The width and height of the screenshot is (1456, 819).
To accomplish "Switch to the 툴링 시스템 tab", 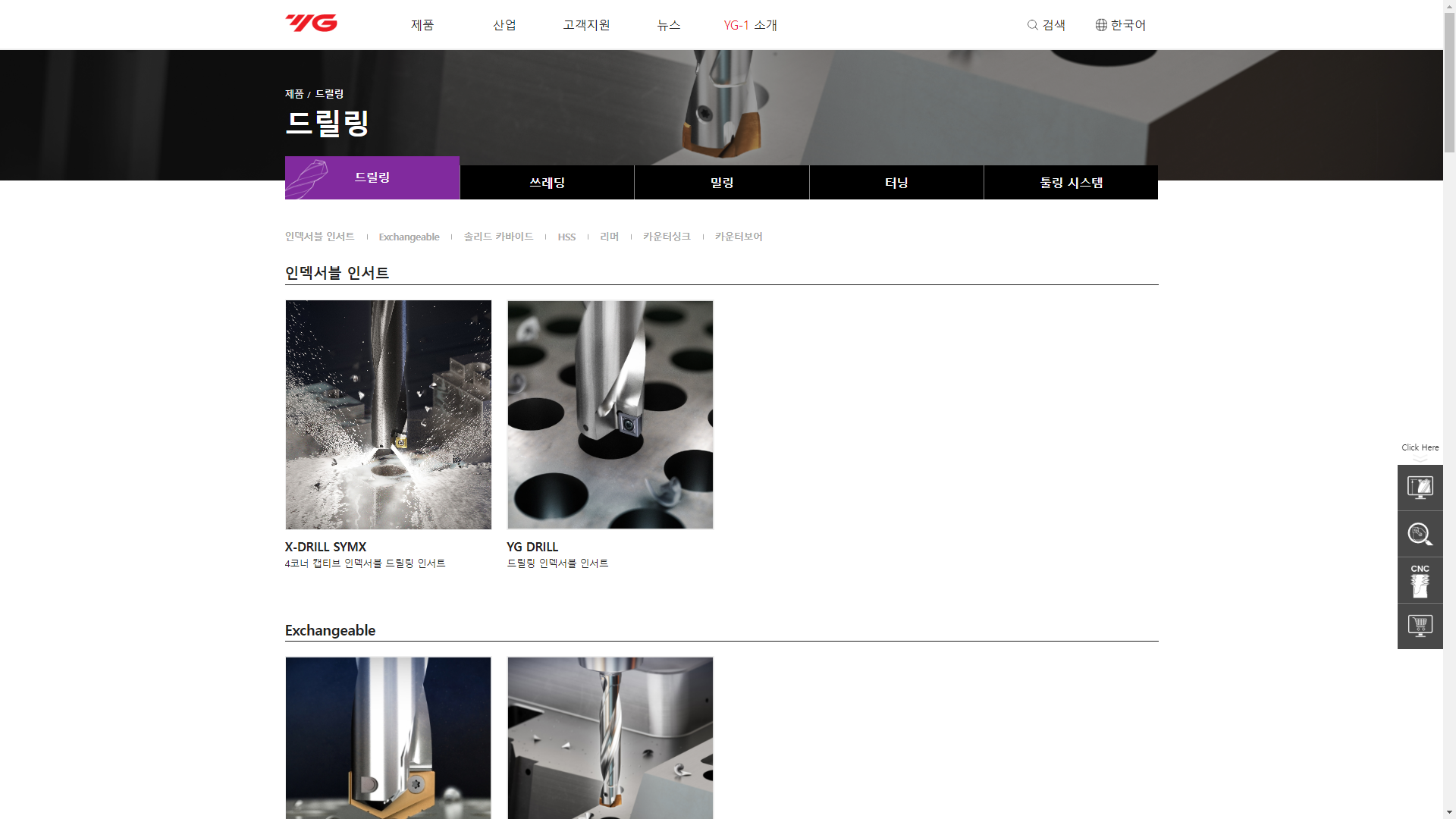I will pyautogui.click(x=1071, y=183).
